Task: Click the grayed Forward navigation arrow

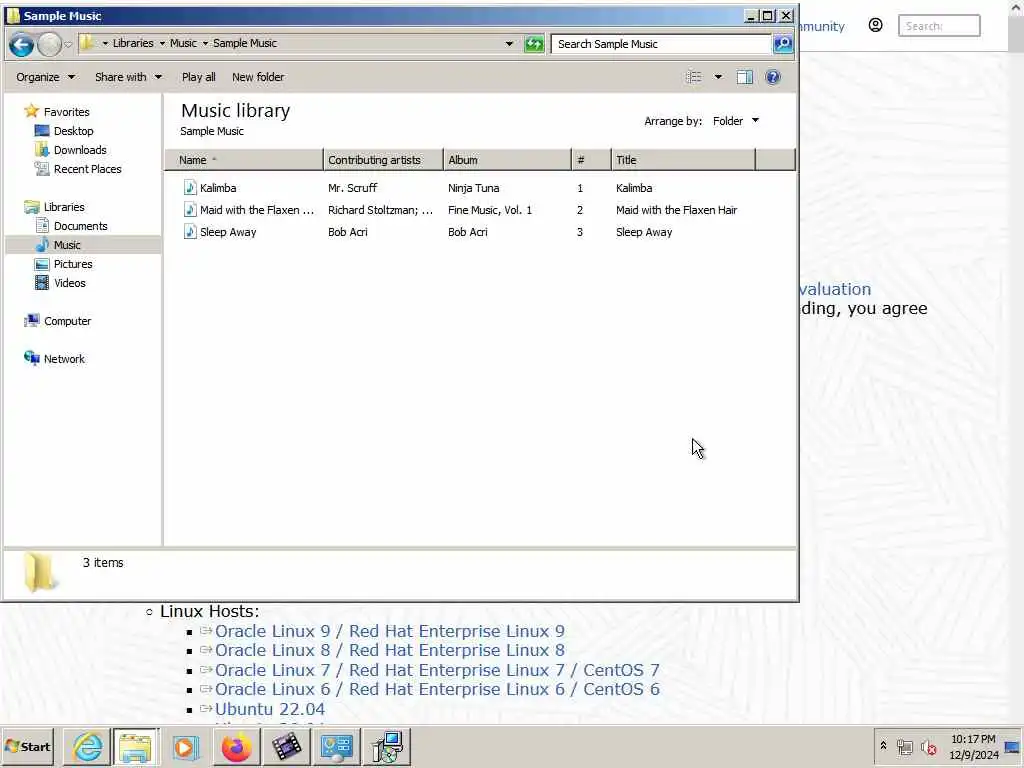Action: (x=50, y=44)
